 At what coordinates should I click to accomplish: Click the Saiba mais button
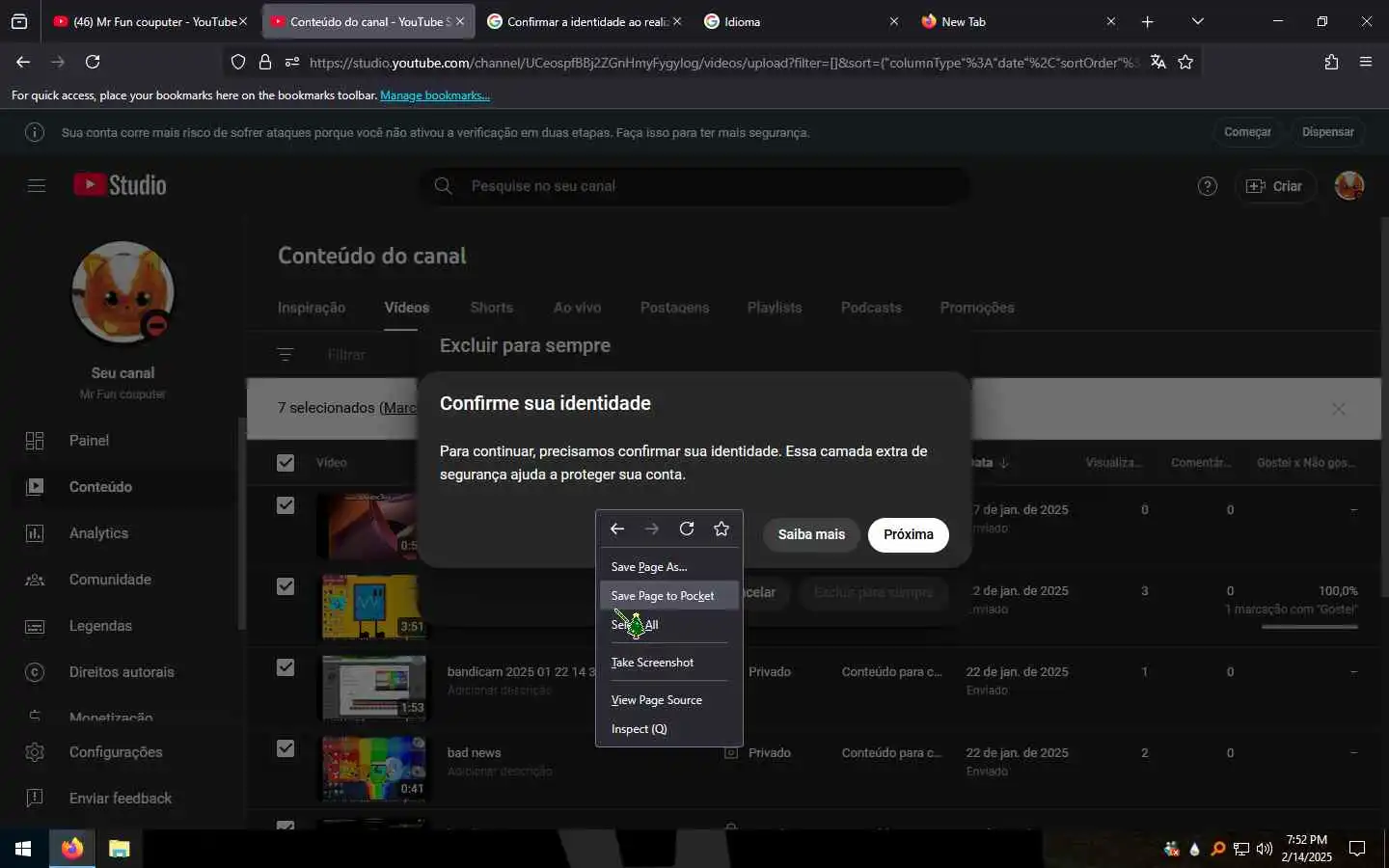811,534
